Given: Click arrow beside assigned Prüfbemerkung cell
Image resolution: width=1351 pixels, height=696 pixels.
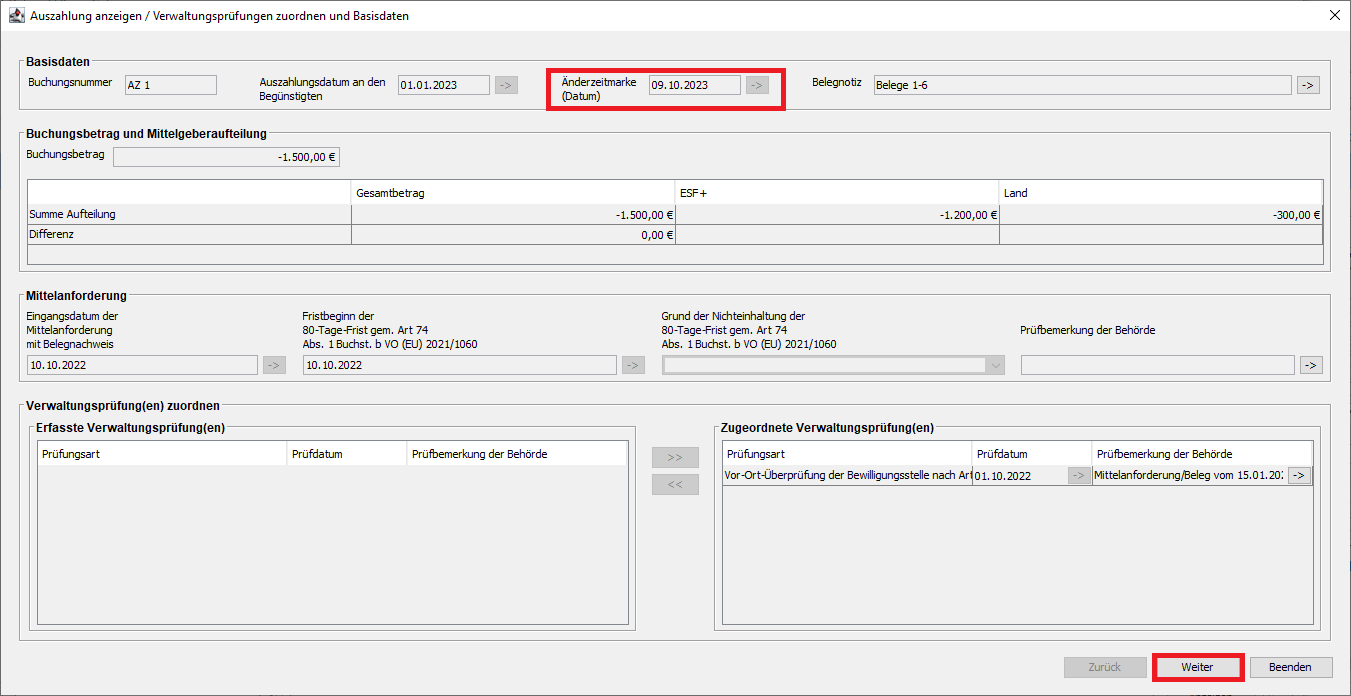Looking at the screenshot, I should pyautogui.click(x=1299, y=476).
